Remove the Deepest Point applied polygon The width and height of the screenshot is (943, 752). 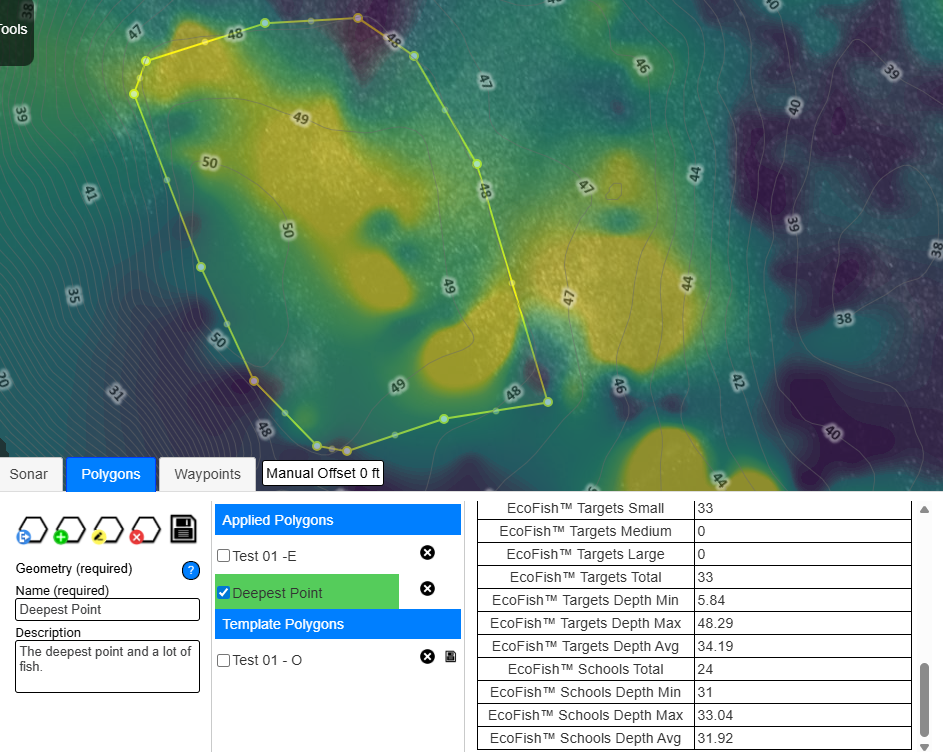pos(427,588)
